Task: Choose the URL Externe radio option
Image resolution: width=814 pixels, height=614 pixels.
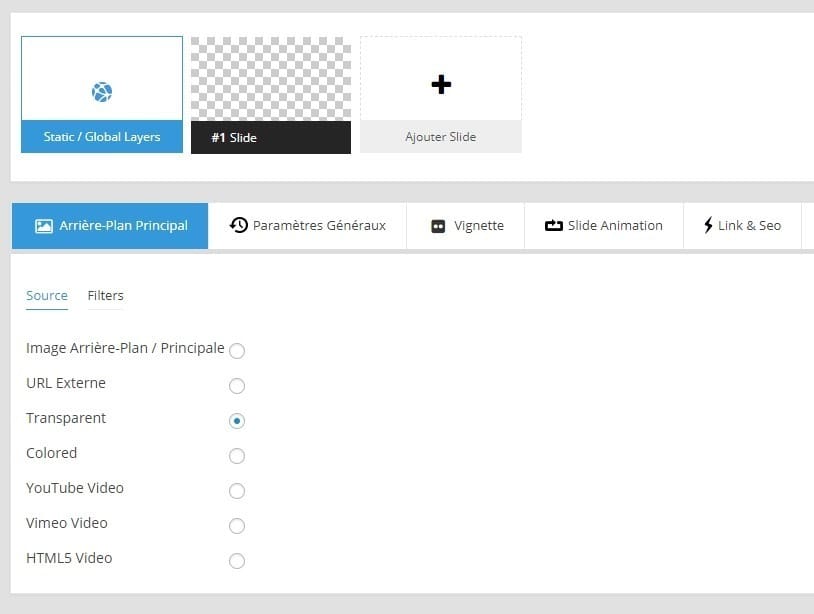Action: coord(237,386)
